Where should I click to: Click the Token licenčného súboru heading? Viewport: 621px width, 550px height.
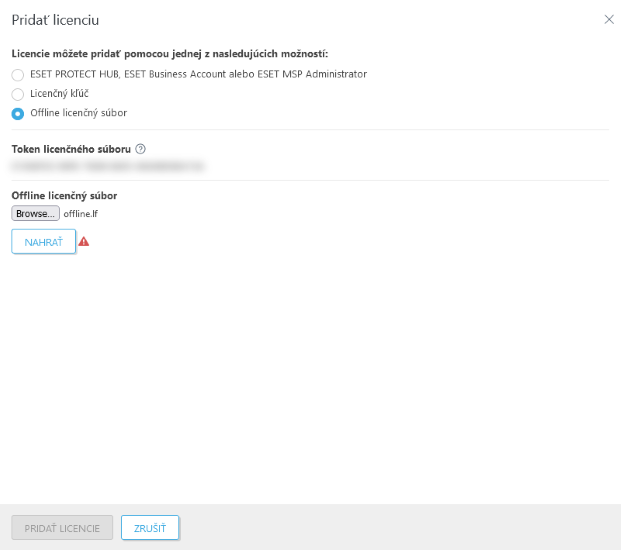tap(71, 149)
